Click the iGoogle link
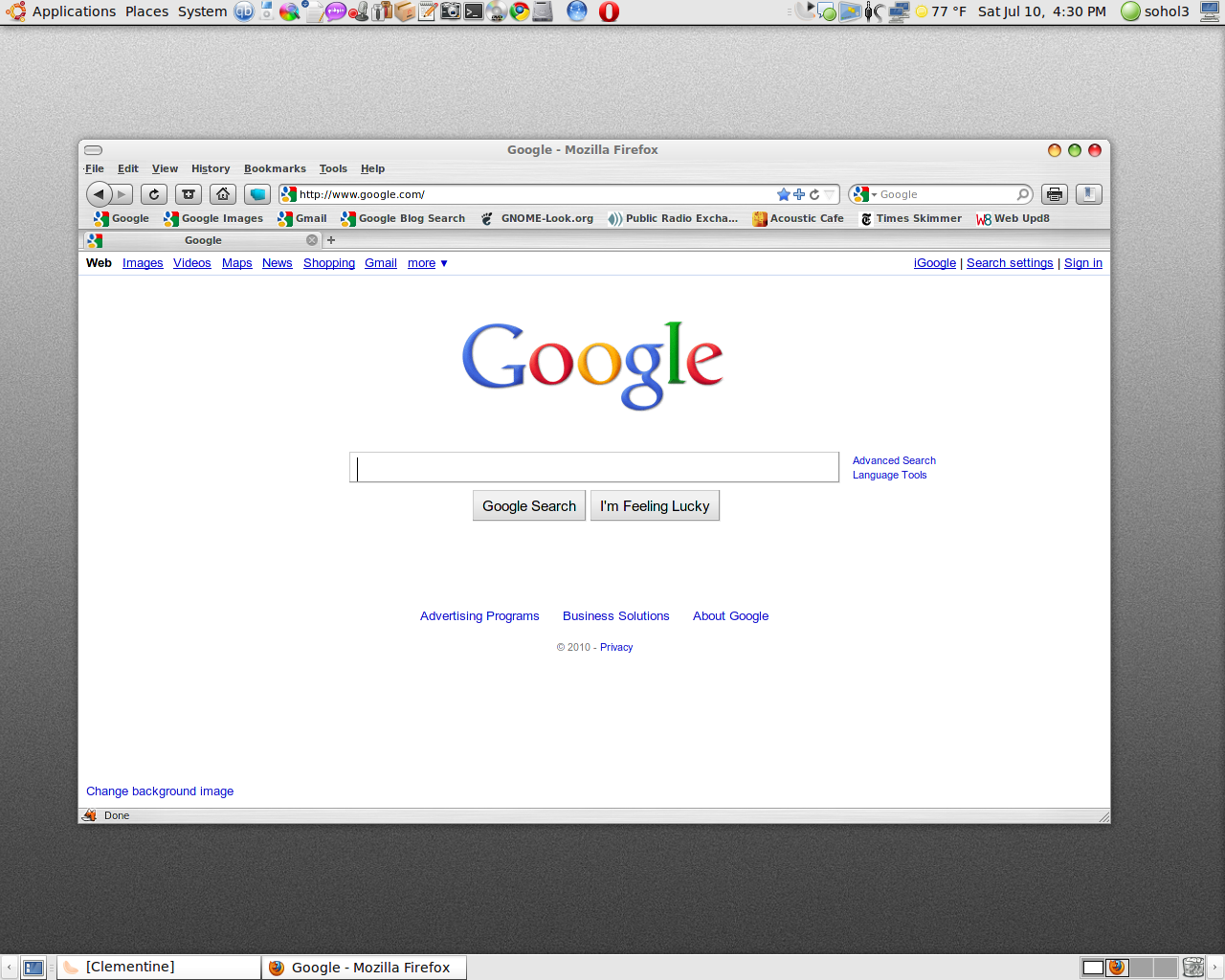The height and width of the screenshot is (980, 1225). (x=935, y=263)
